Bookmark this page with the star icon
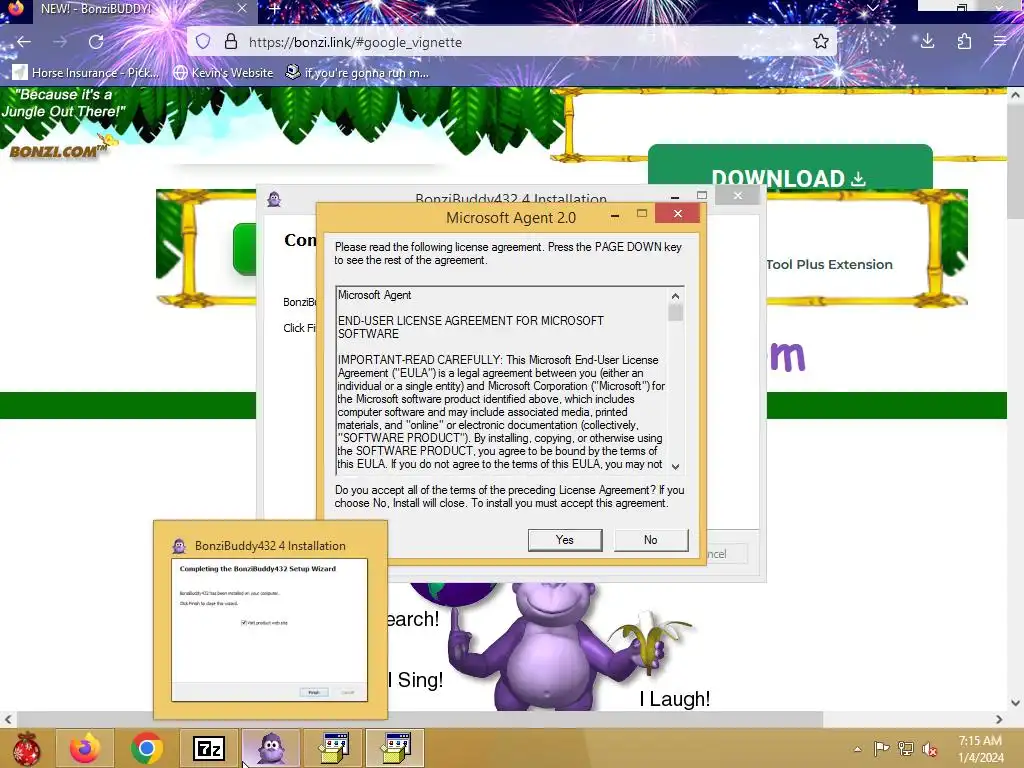 [821, 42]
